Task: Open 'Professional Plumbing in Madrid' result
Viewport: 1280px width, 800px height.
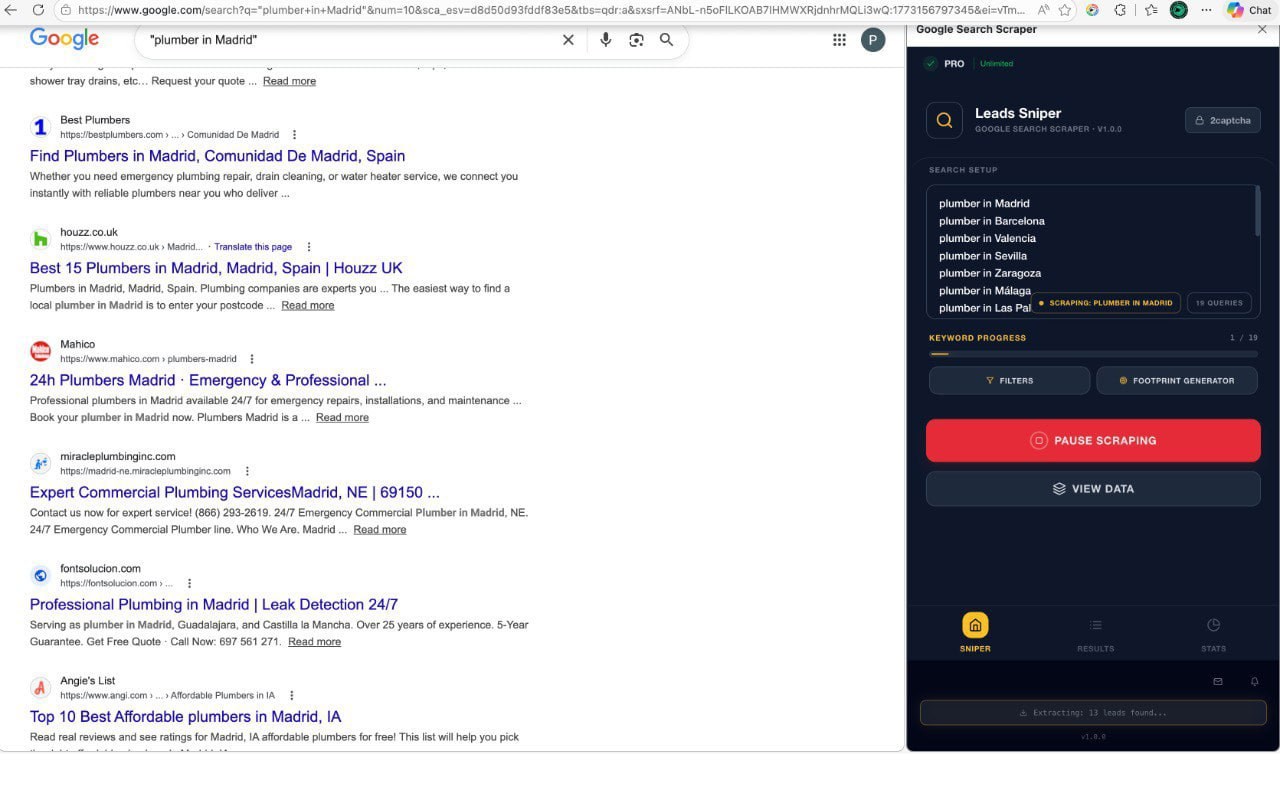Action: 214,604
